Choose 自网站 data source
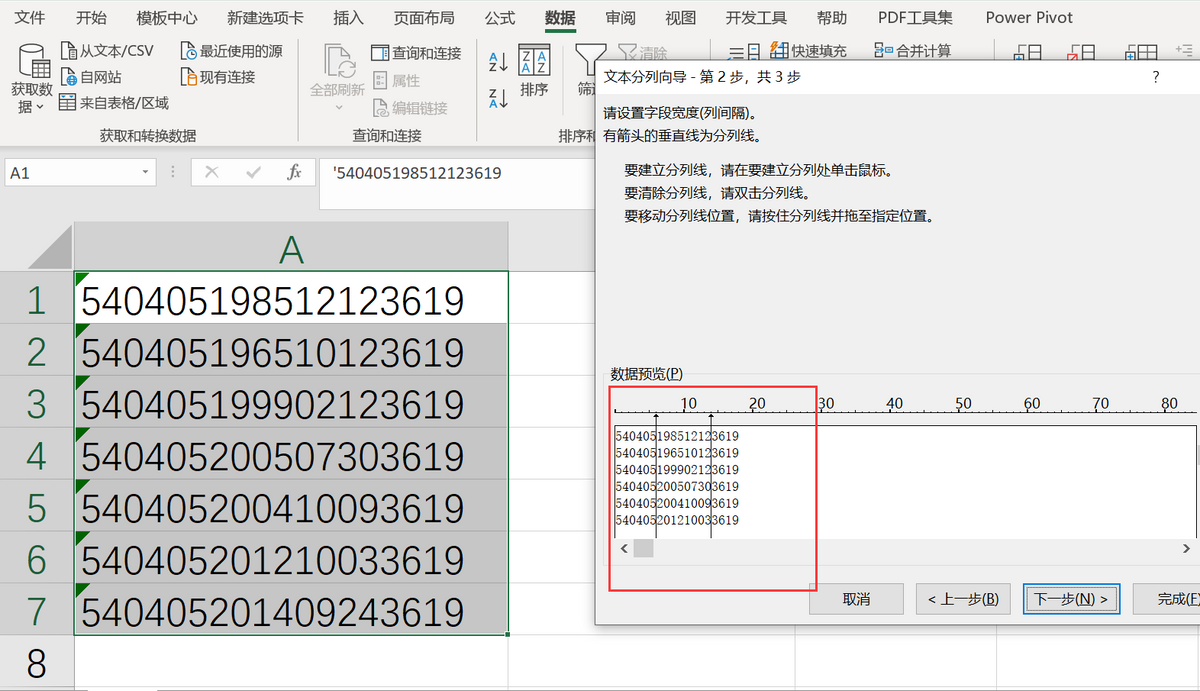This screenshot has width=1200, height=691. 91,77
